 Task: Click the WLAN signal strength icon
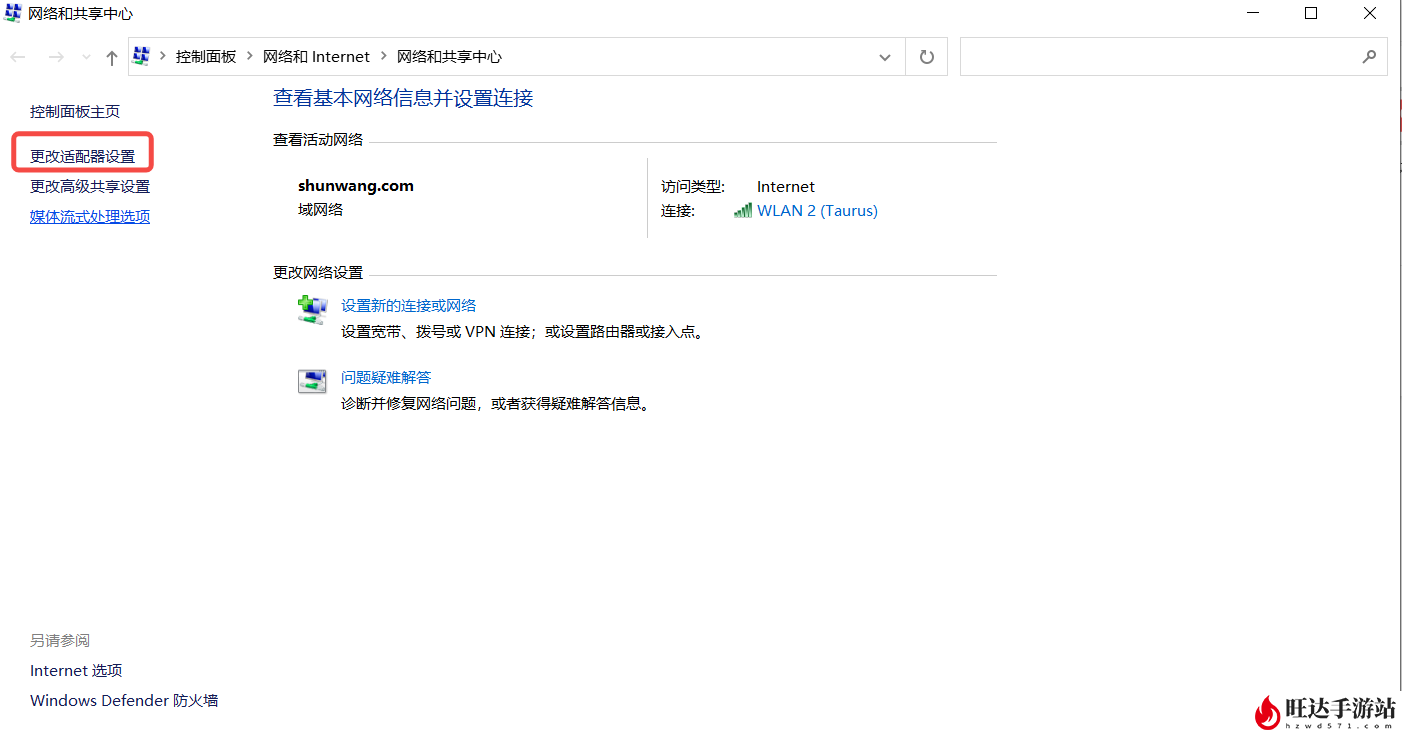click(x=743, y=210)
